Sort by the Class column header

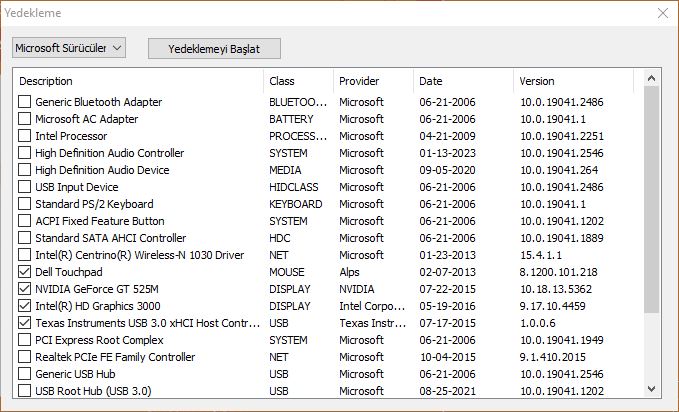coord(298,81)
